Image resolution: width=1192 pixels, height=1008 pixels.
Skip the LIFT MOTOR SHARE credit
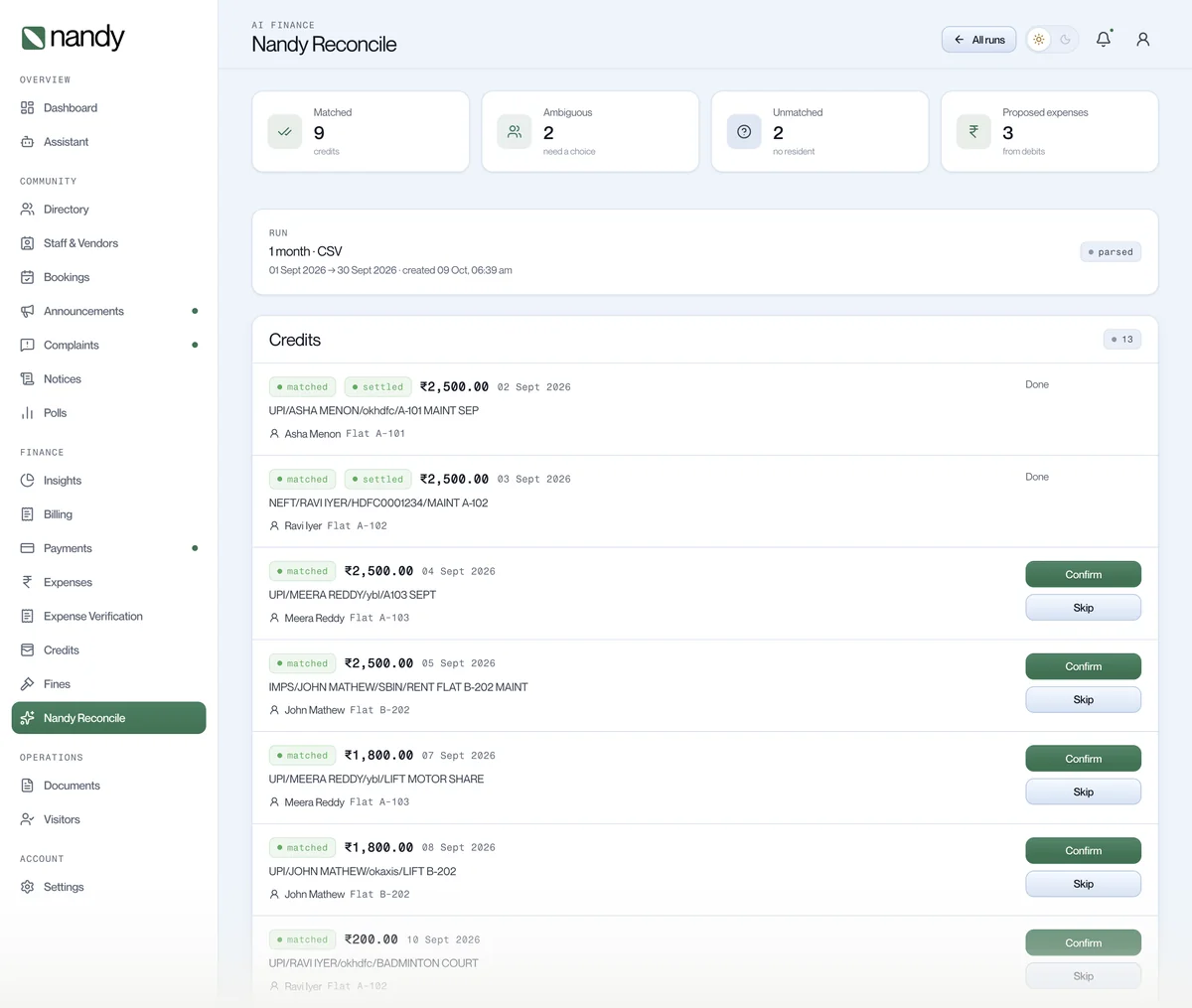click(x=1083, y=792)
